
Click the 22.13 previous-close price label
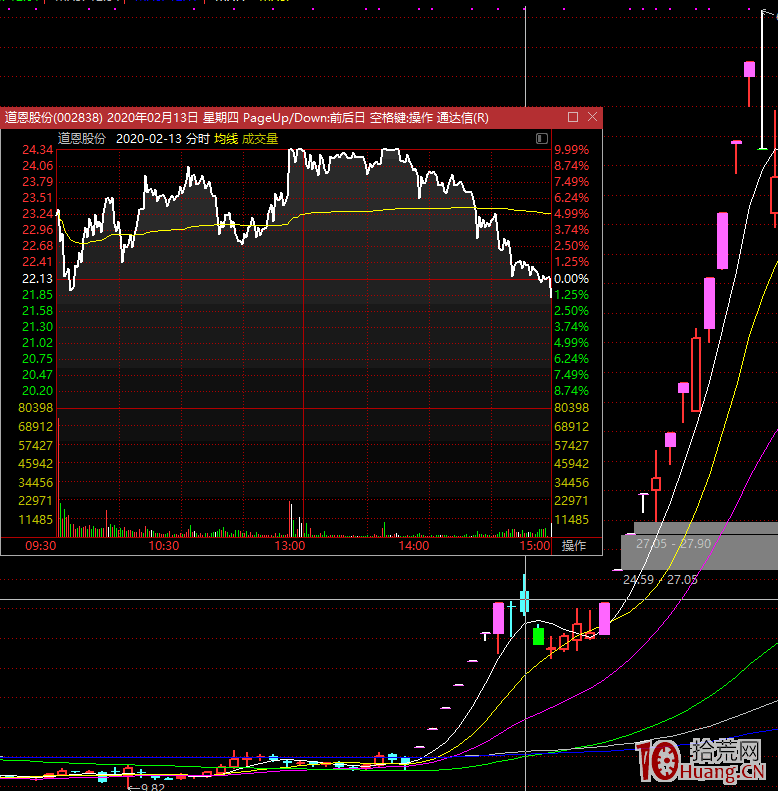click(37, 278)
